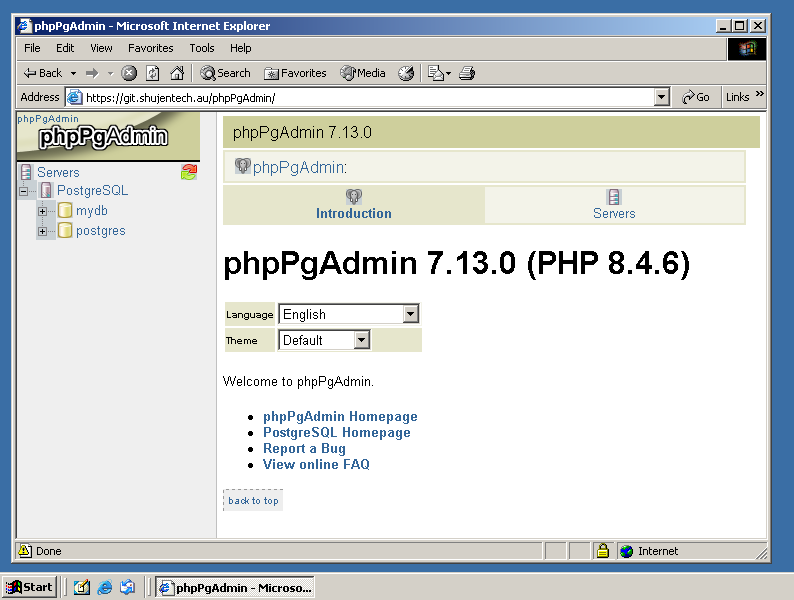Click the phpPgAdmin breadcrumb link
Image resolution: width=794 pixels, height=600 pixels.
pos(300,168)
